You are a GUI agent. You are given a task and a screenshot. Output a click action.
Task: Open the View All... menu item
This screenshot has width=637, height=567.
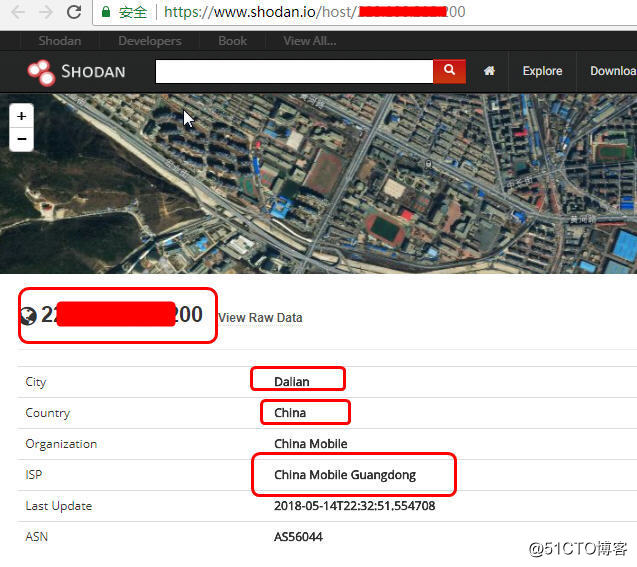[310, 41]
